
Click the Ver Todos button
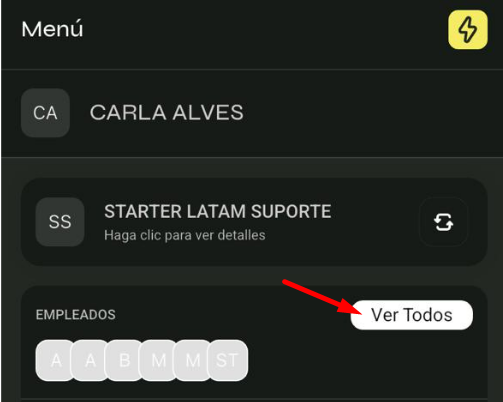[x=412, y=315]
